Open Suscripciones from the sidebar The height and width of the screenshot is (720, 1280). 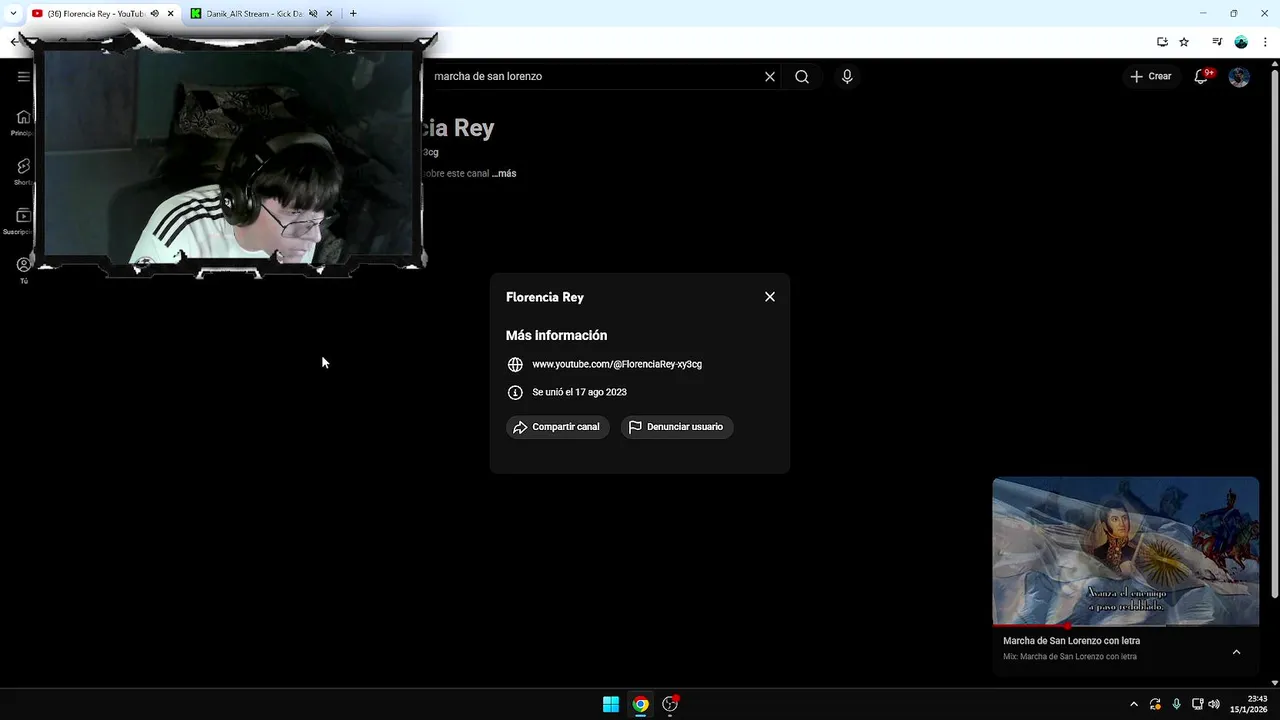(20, 221)
